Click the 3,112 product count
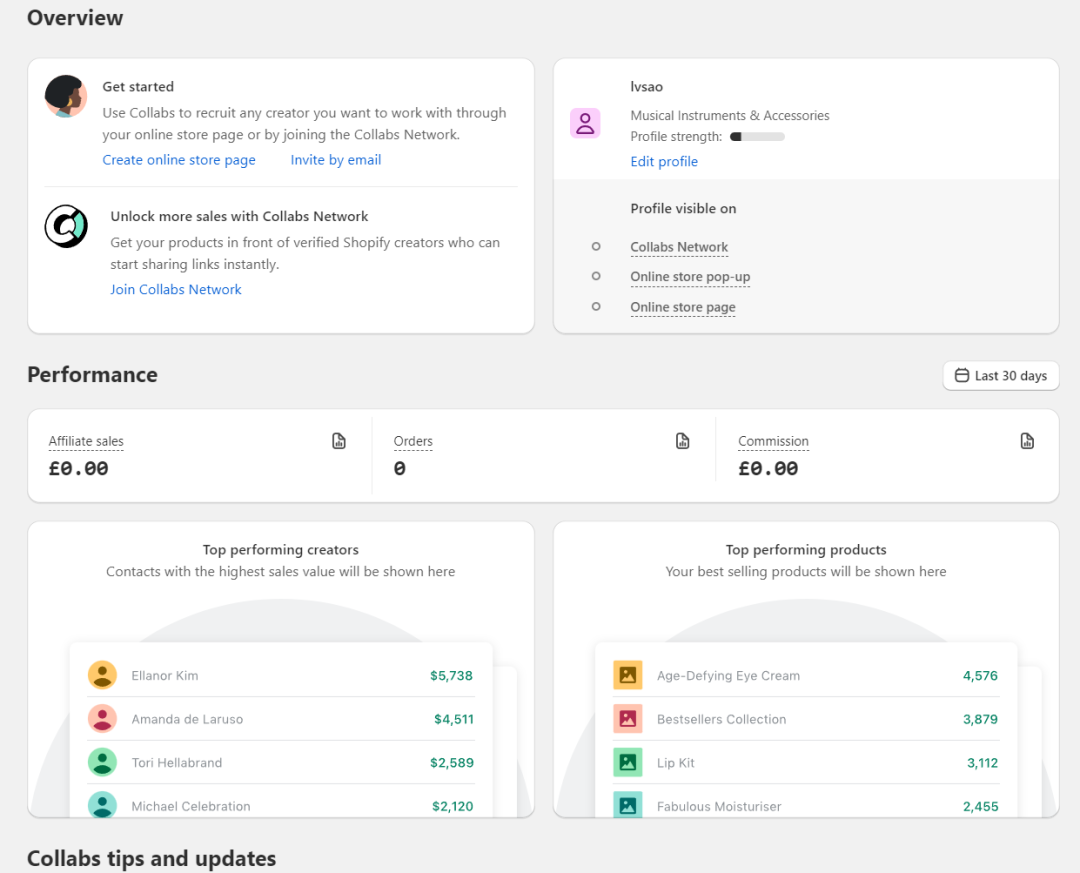Screen dimensions: 1080x873 982,763
